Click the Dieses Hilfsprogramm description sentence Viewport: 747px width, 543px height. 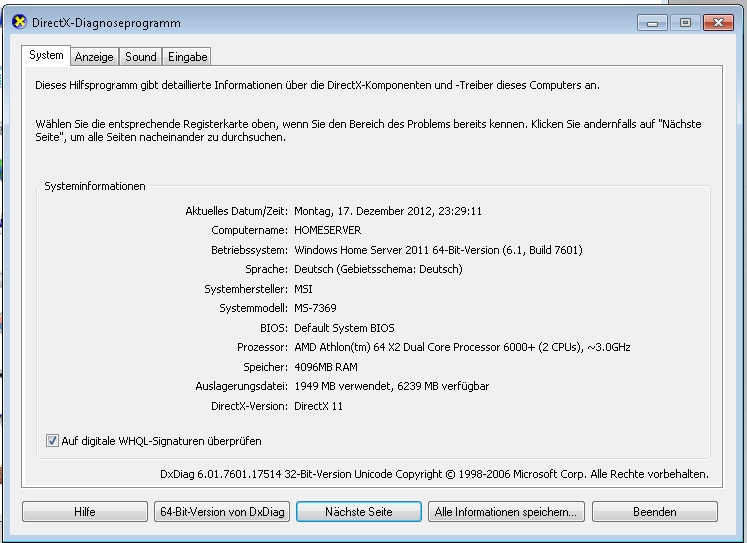[317, 85]
